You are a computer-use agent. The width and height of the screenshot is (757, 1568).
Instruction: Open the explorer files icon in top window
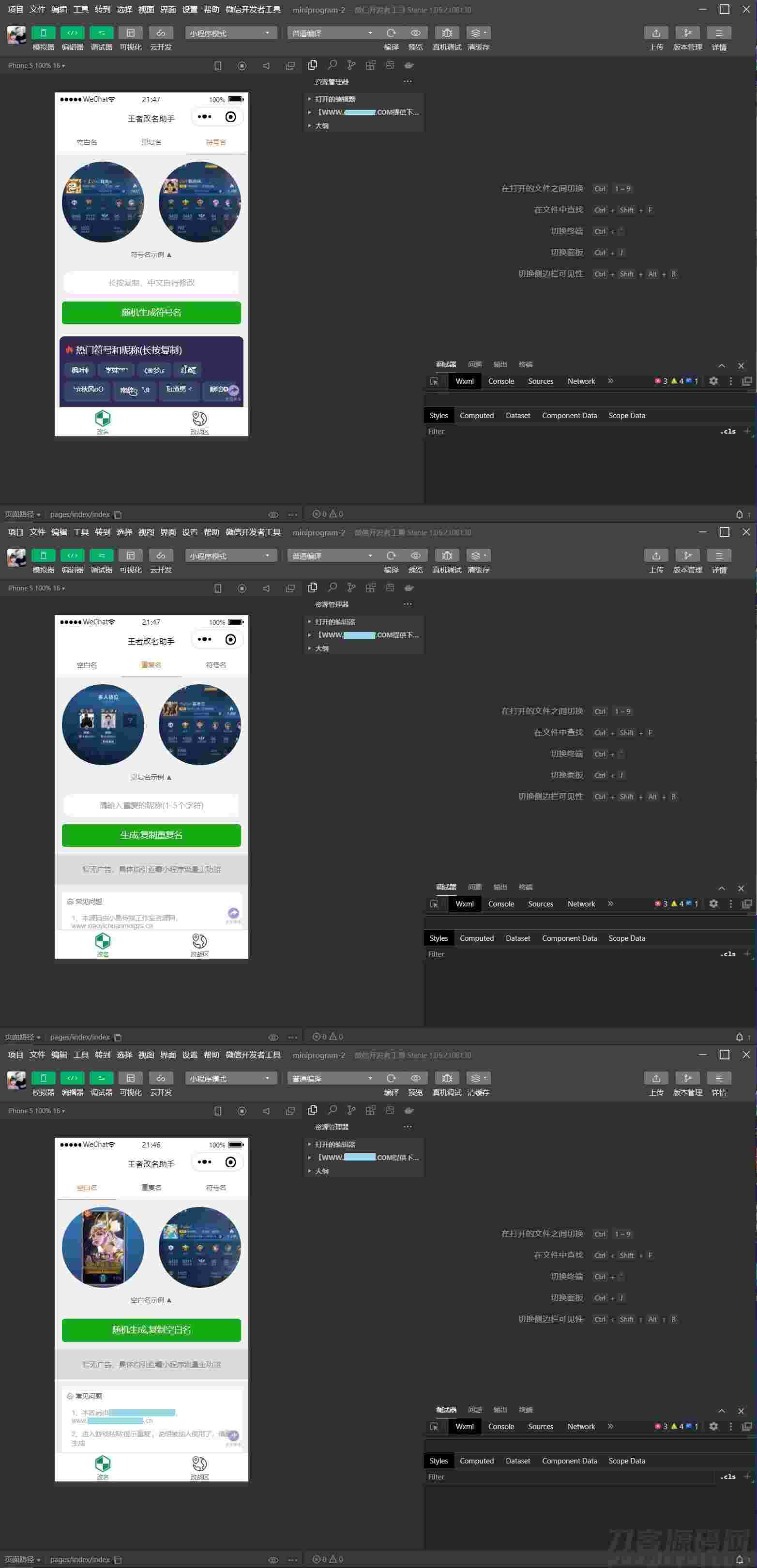click(312, 64)
